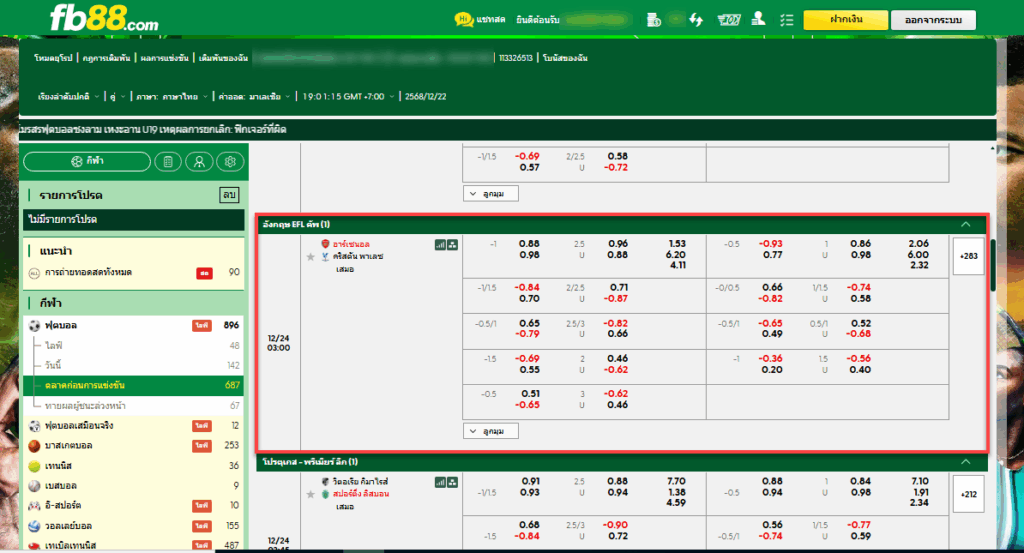Open lineup icon for Vitória Guimarães match
The image size is (1024, 553).
point(453,482)
